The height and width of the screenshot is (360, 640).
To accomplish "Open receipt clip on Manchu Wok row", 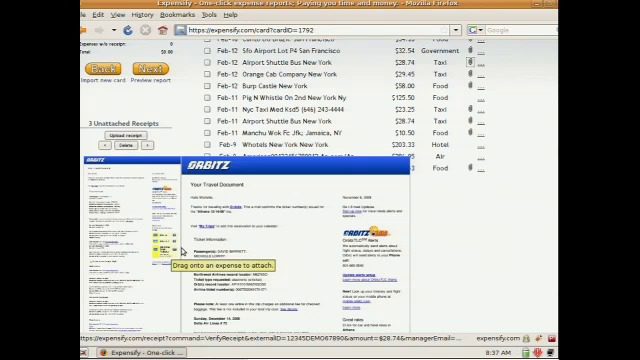I will 470,132.
